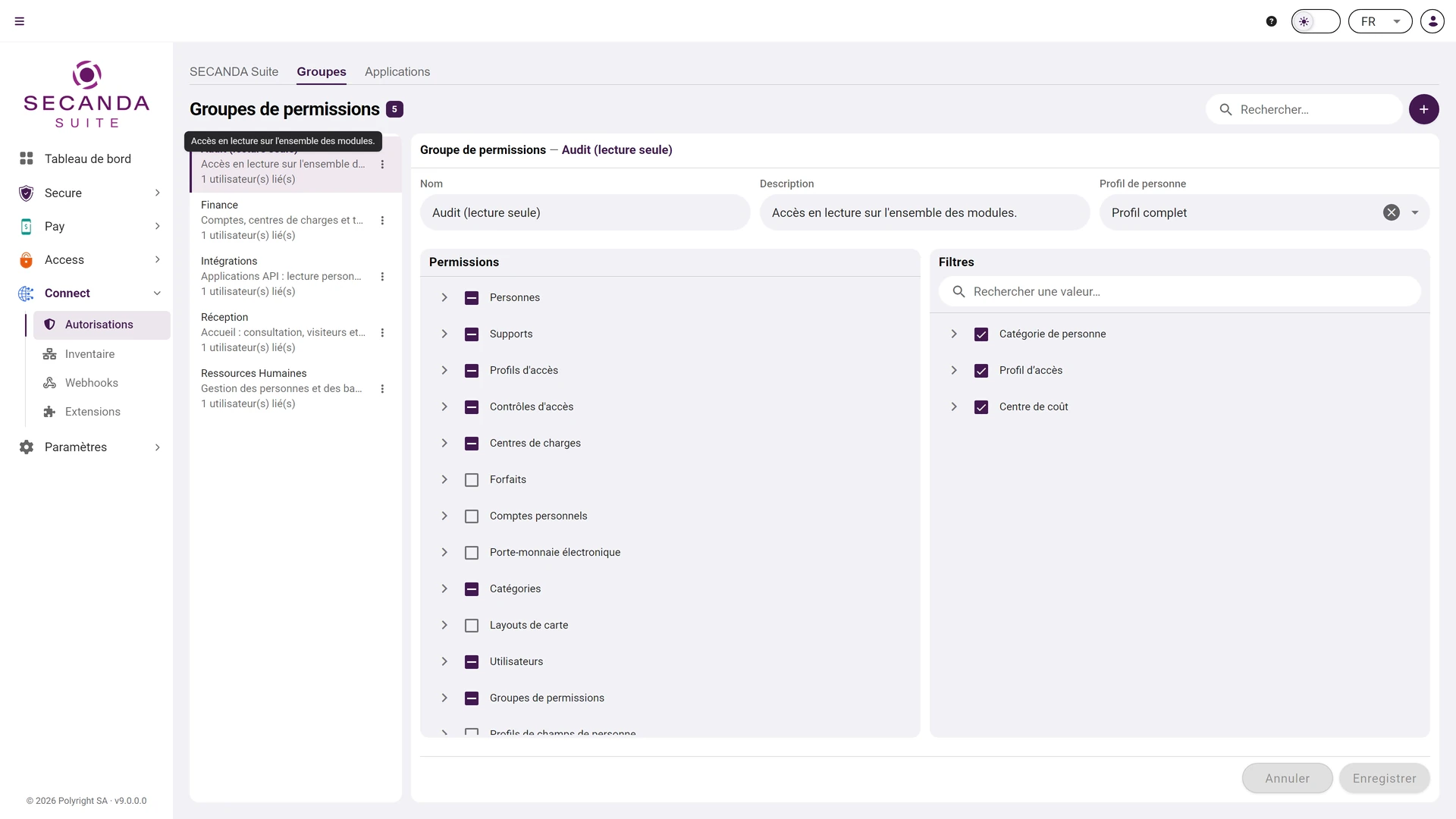Open the Autorisations menu item
Image resolution: width=1456 pixels, height=819 pixels.
click(x=102, y=325)
